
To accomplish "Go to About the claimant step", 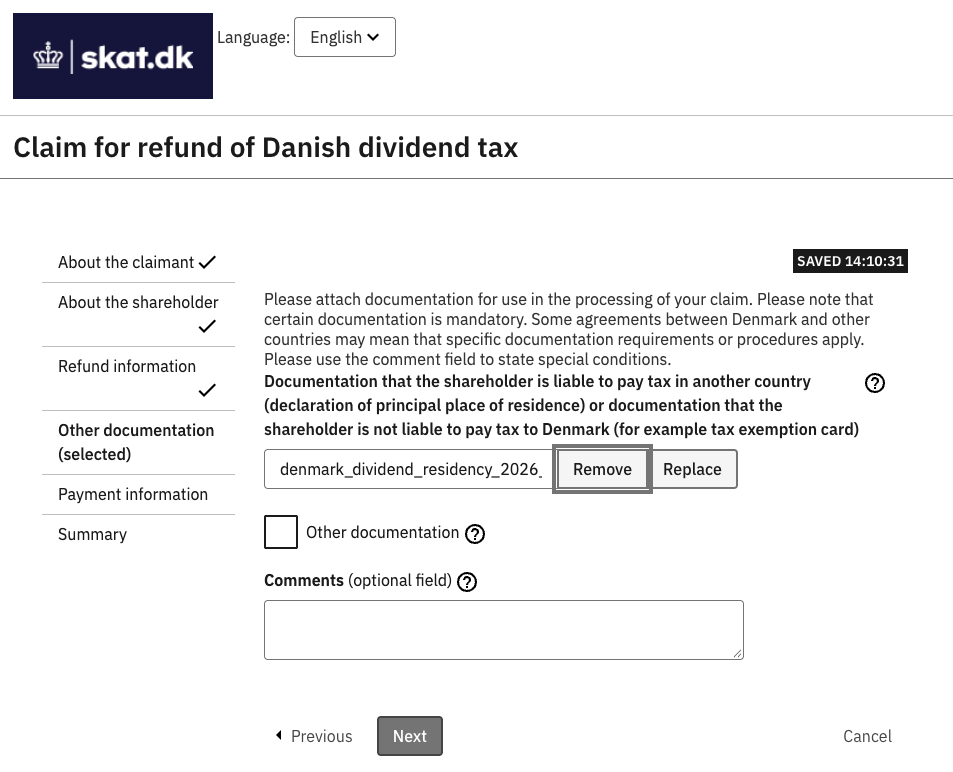I will (126, 263).
